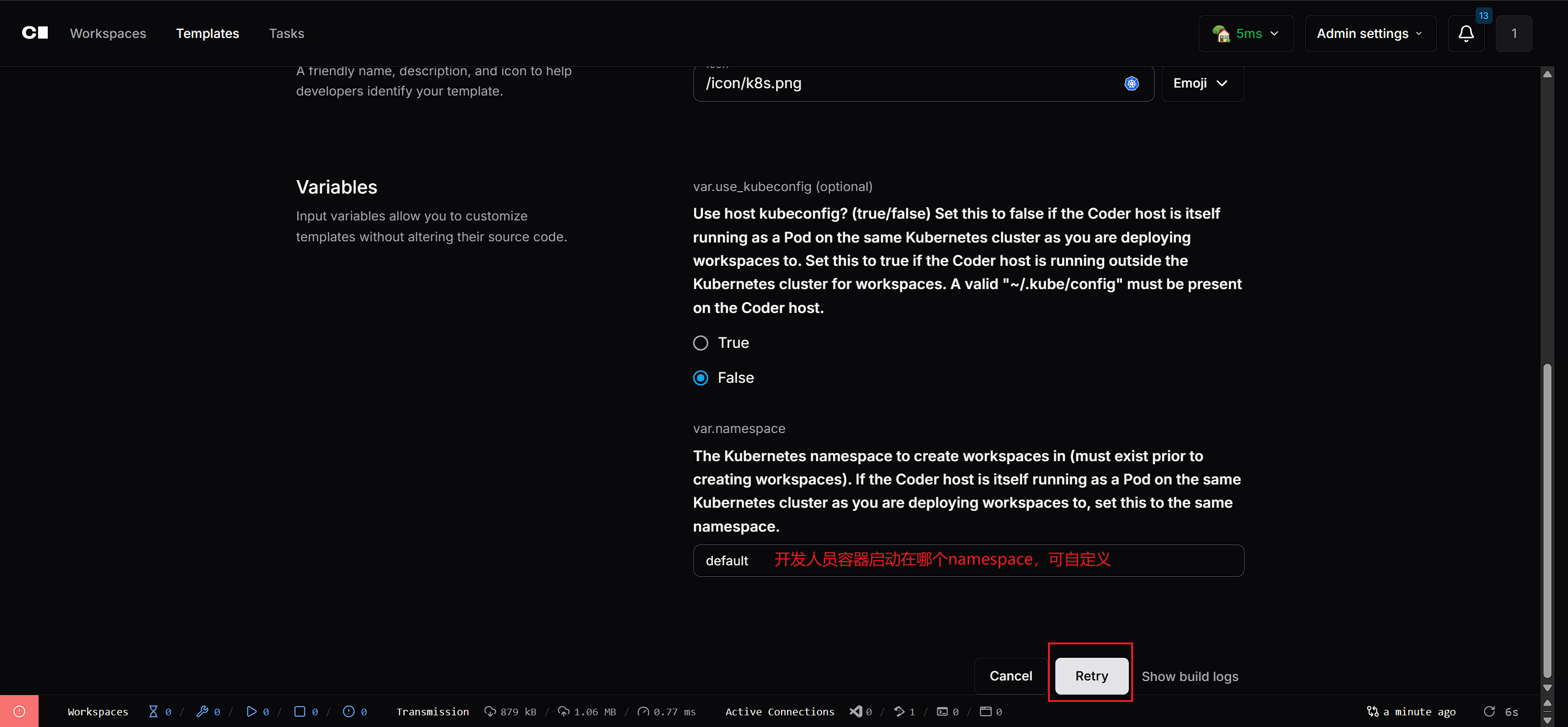Click the red deployment health alert icon
1568x727 pixels.
pos(19,711)
